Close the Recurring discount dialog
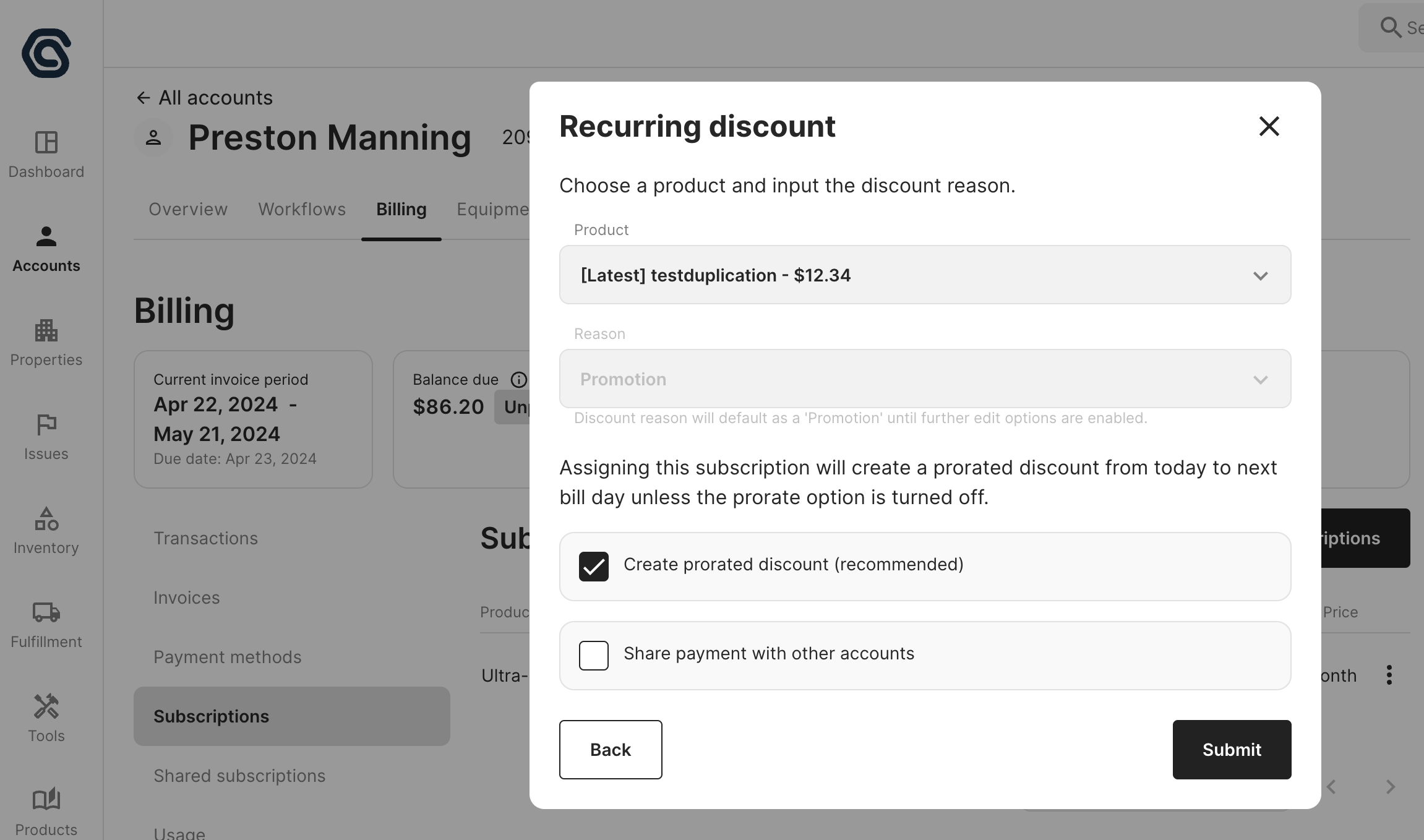 pyautogui.click(x=1269, y=126)
